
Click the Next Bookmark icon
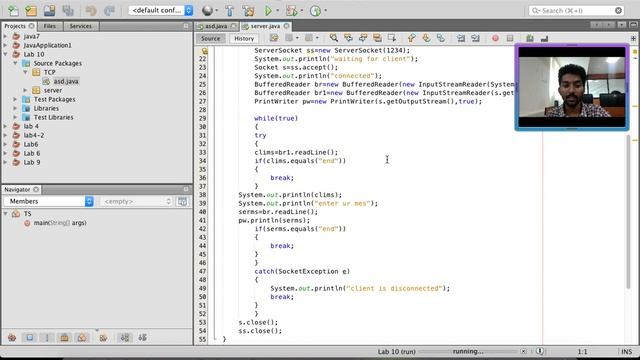point(426,38)
